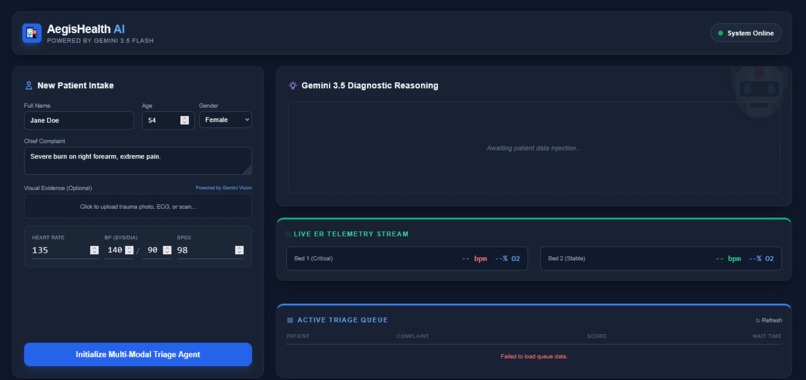The image size is (806, 380).
Task: Click the Full Name field with Jane Doe
Action: [79, 120]
